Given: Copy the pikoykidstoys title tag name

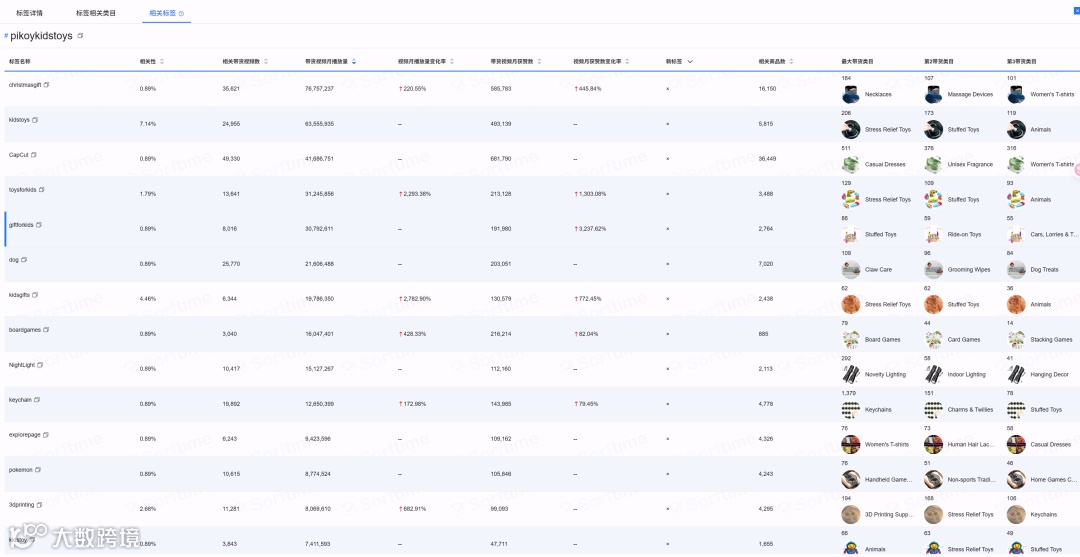Looking at the screenshot, I should click(x=81, y=36).
